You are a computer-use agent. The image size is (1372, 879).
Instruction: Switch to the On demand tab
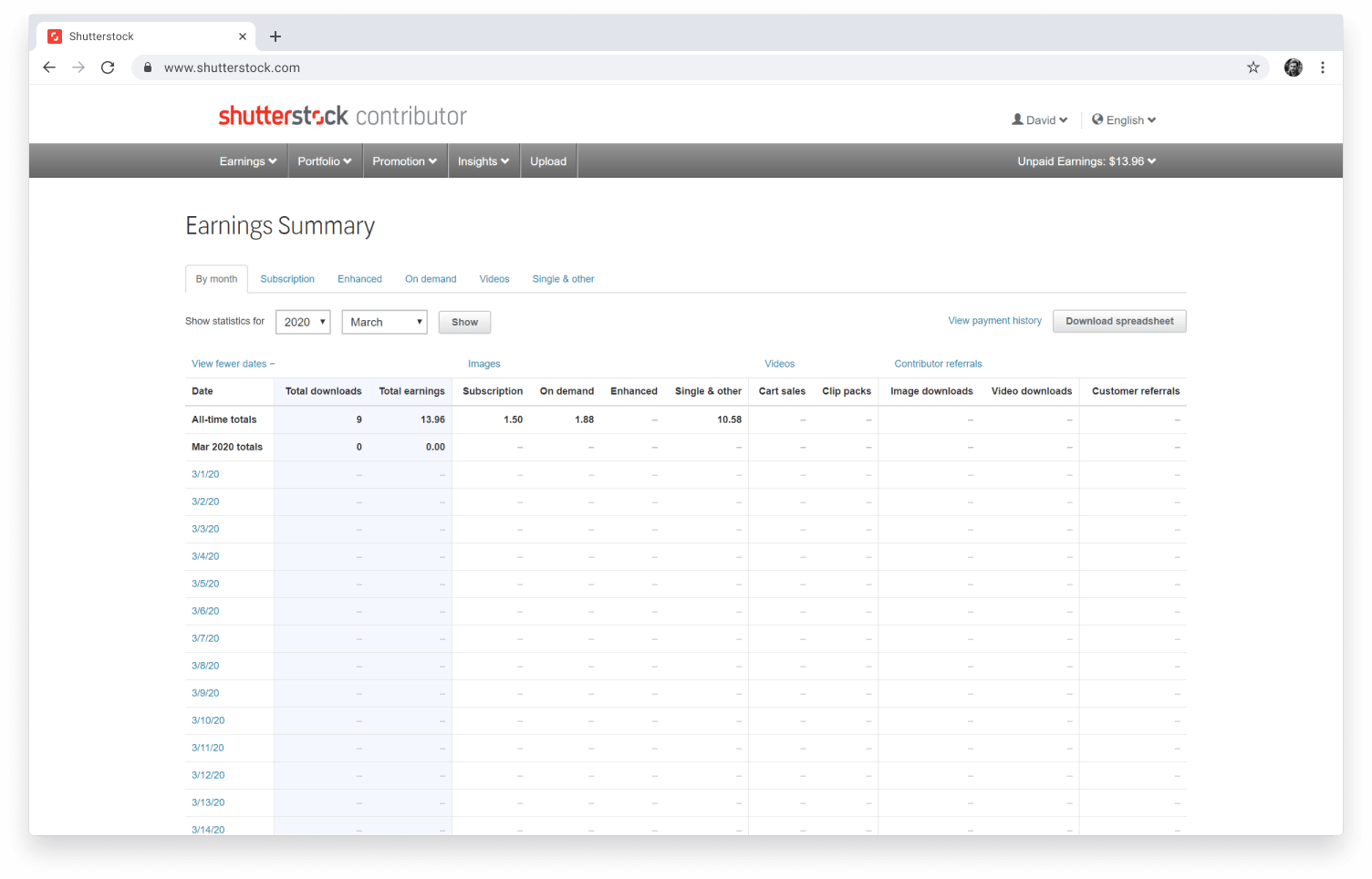[431, 279]
